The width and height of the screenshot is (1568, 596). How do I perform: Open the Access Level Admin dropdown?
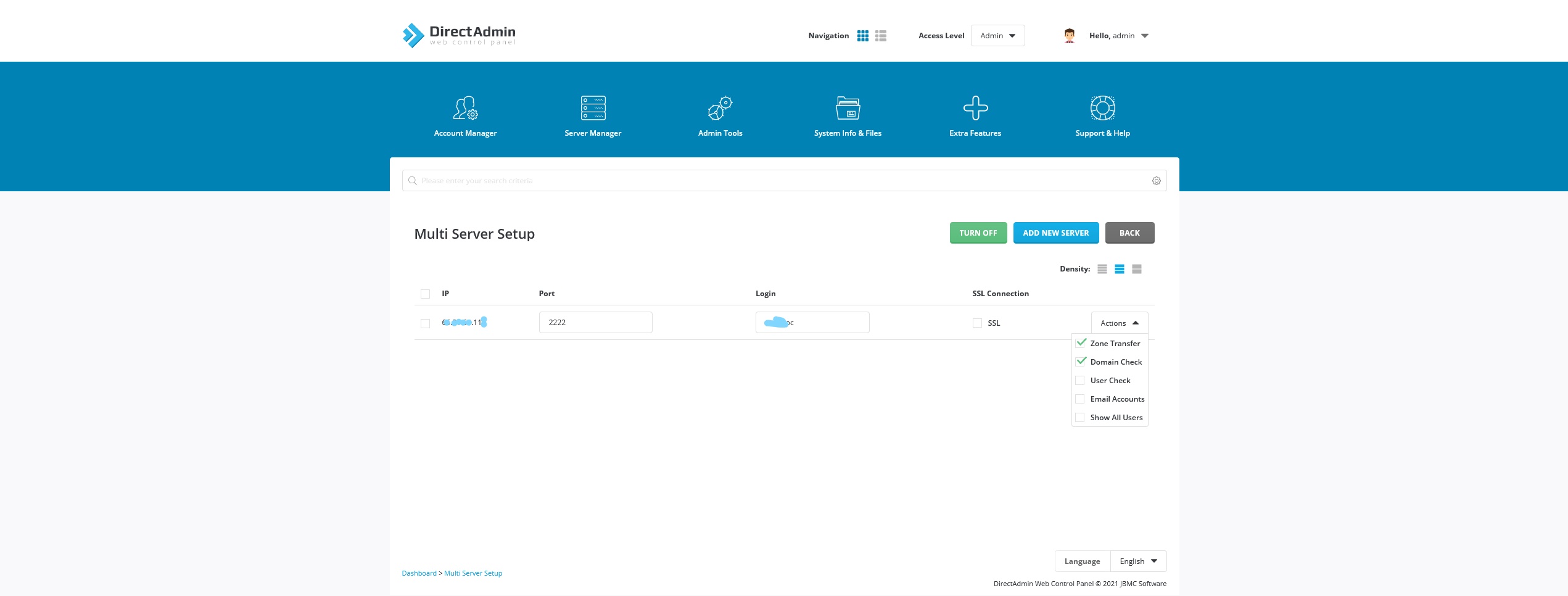997,36
